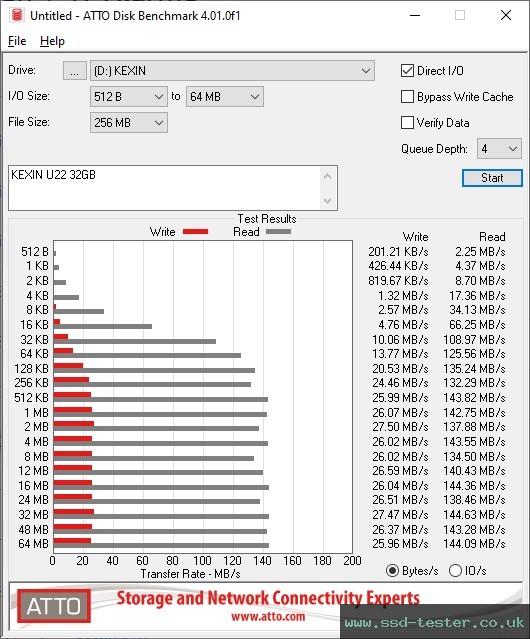Image resolution: width=530 pixels, height=639 pixels.
Task: Click the 512 B row label in chart
Action: [35, 252]
